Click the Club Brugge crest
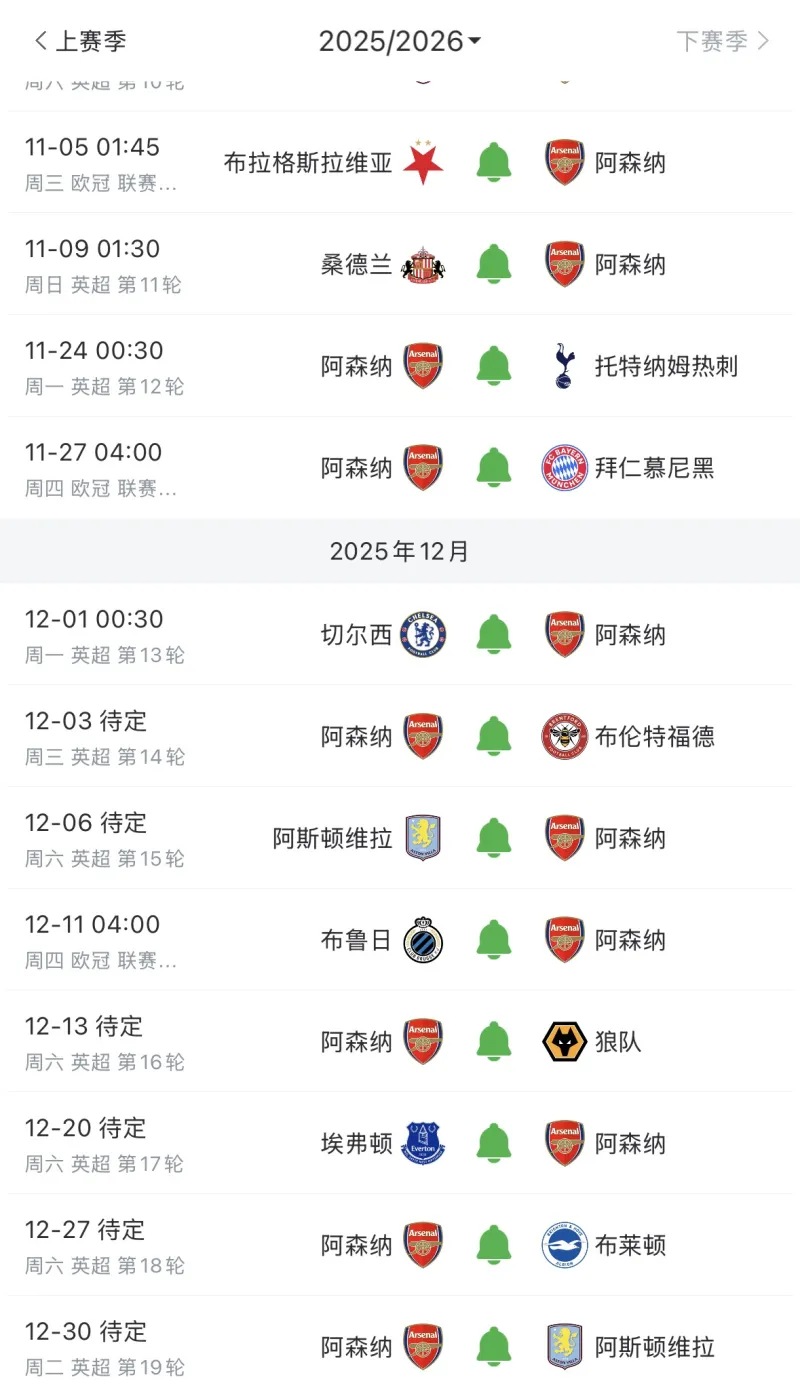 (x=423, y=940)
